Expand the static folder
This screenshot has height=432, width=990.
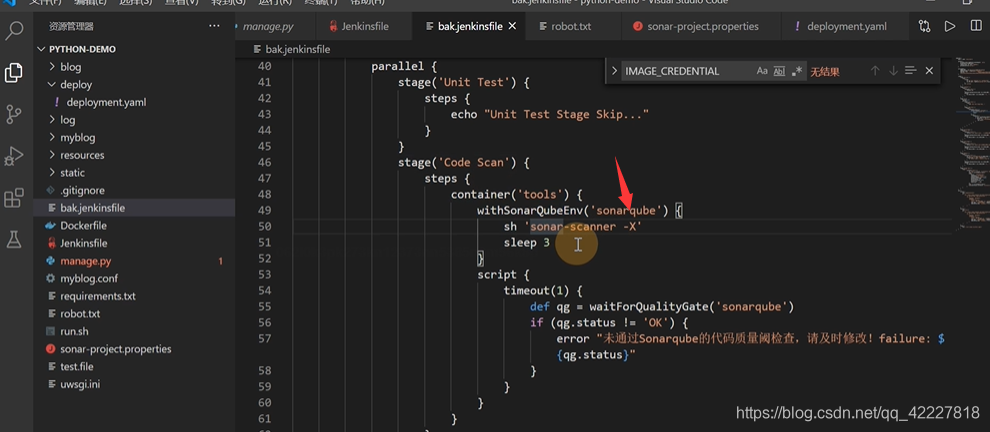pos(134,172)
